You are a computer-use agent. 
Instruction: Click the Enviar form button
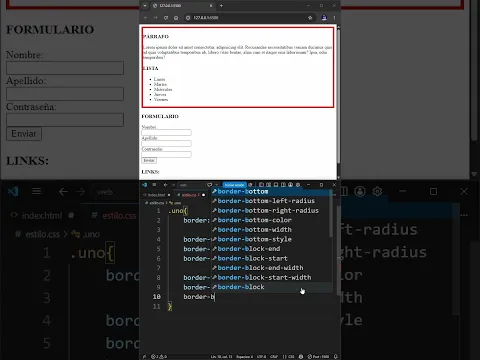[149, 161]
